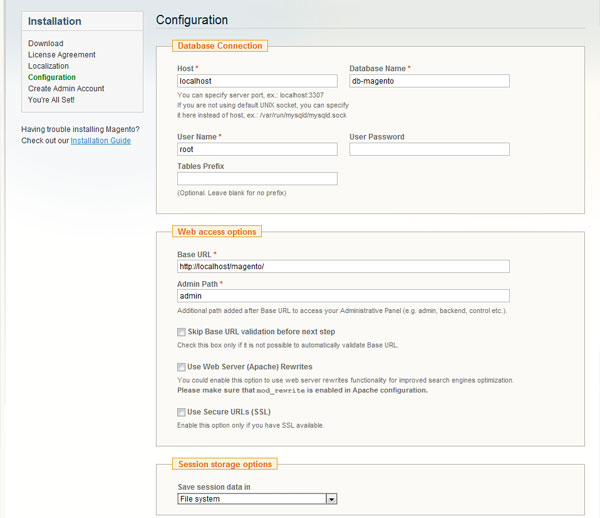This screenshot has height=518, width=600.
Task: Click the Database Connection section heading
Action: point(220,46)
